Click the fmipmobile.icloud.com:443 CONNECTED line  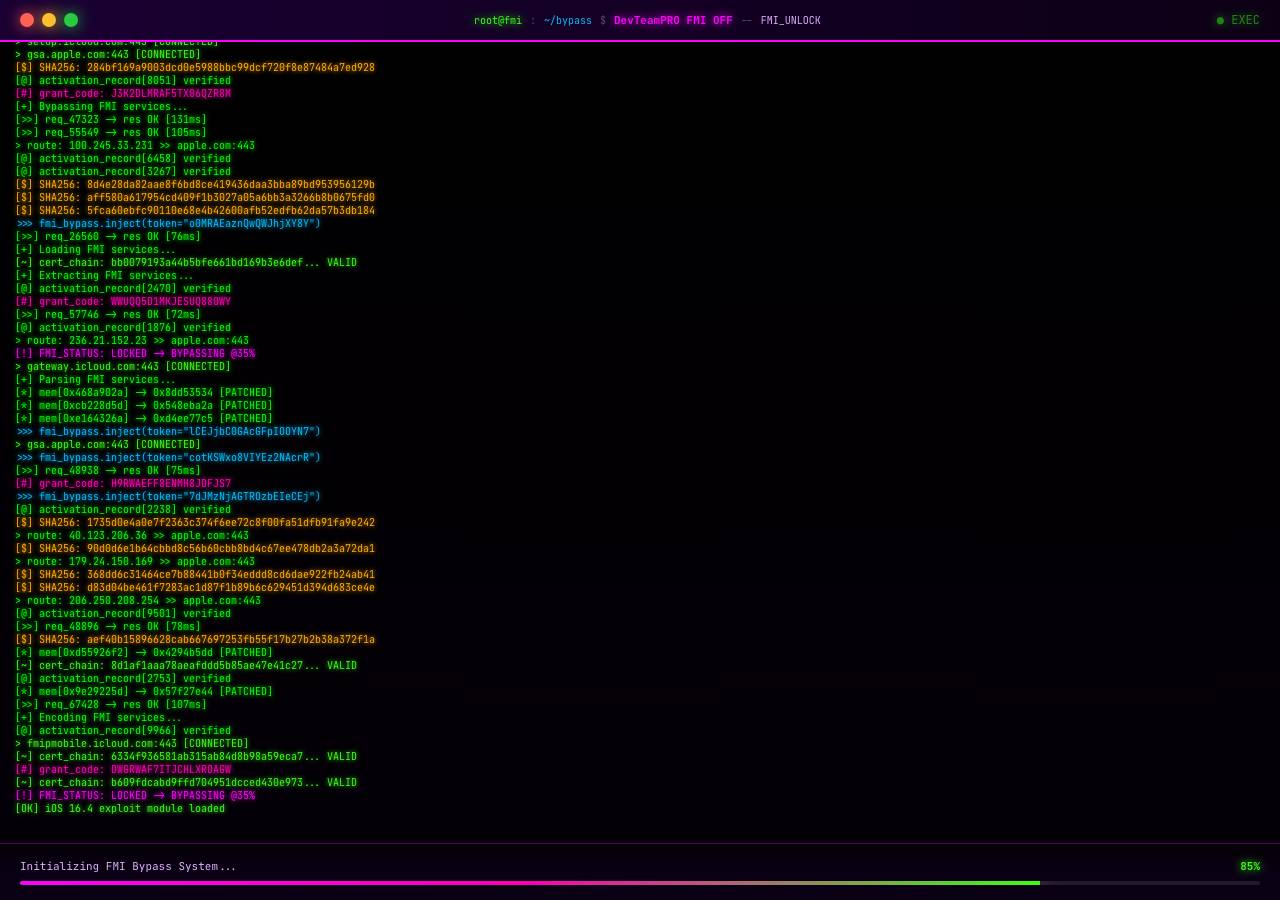pos(132,744)
